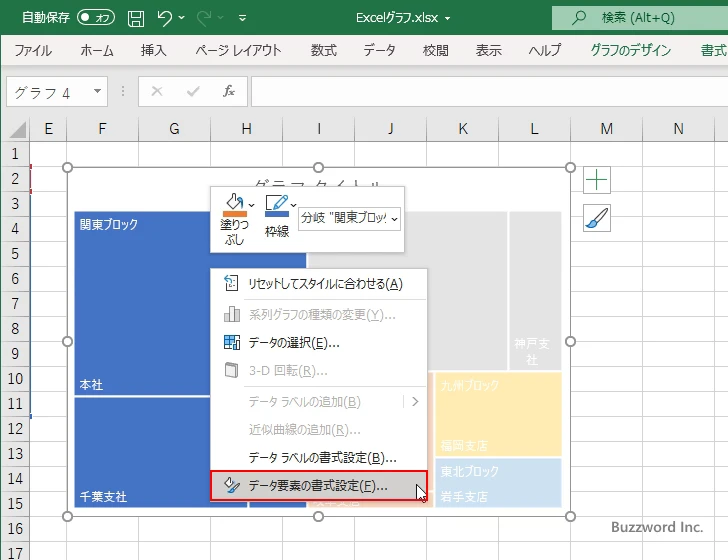Open the 数式 tab
The height and width of the screenshot is (560, 728).
tap(324, 50)
